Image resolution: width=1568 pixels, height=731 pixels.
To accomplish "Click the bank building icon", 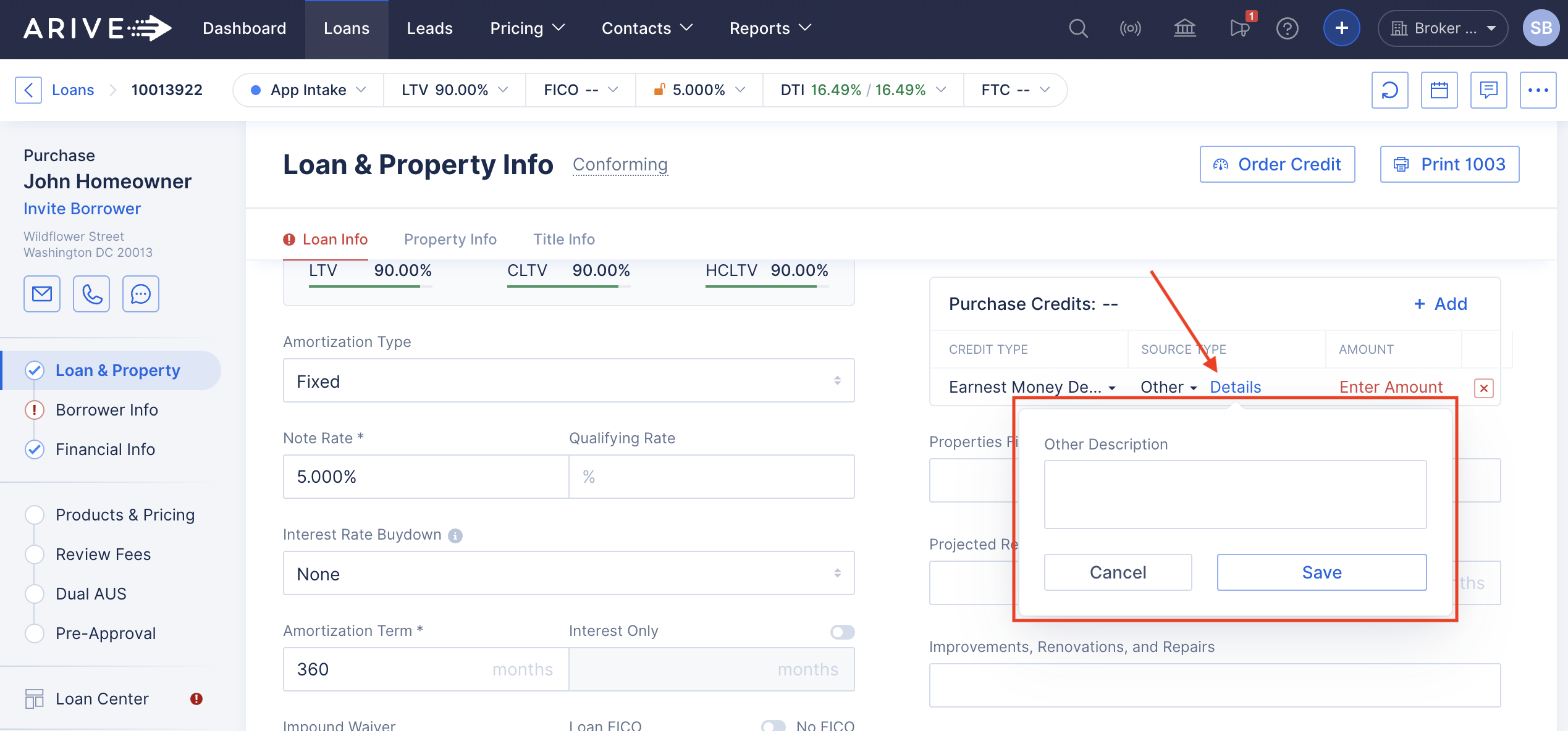I will [x=1184, y=28].
